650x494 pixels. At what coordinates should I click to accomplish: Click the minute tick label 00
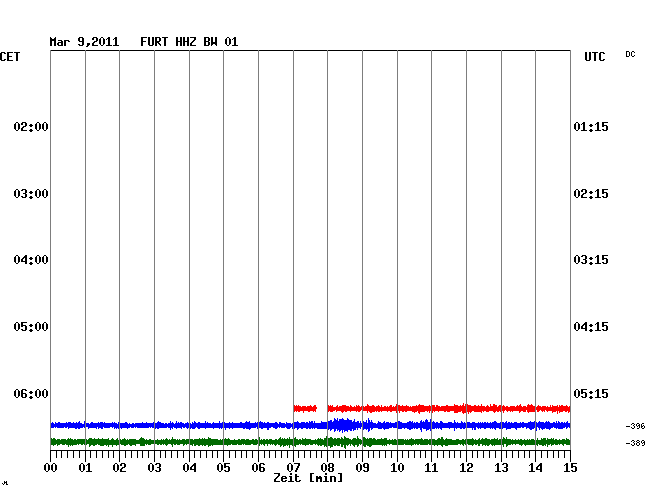click(51, 468)
